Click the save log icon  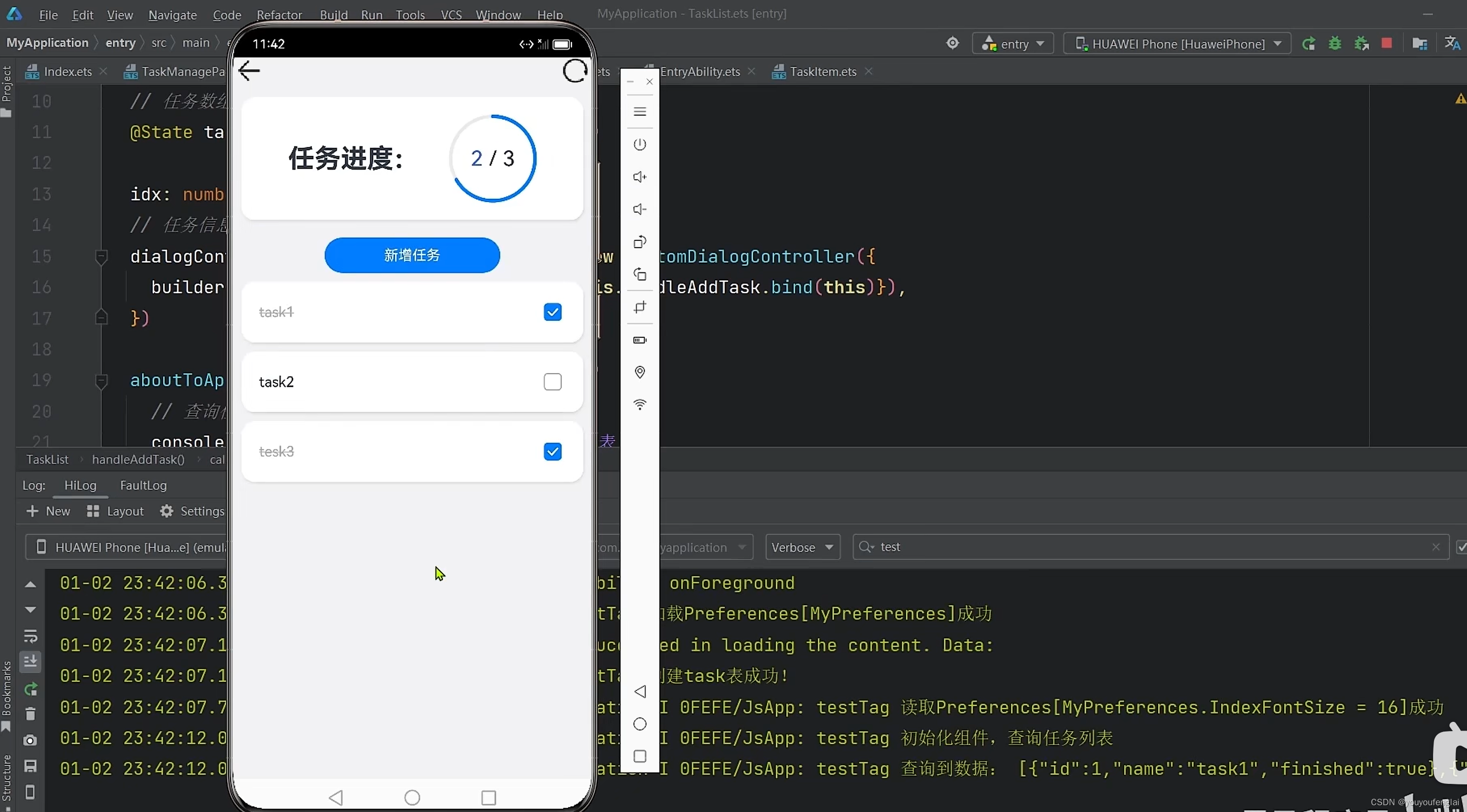coord(30,766)
